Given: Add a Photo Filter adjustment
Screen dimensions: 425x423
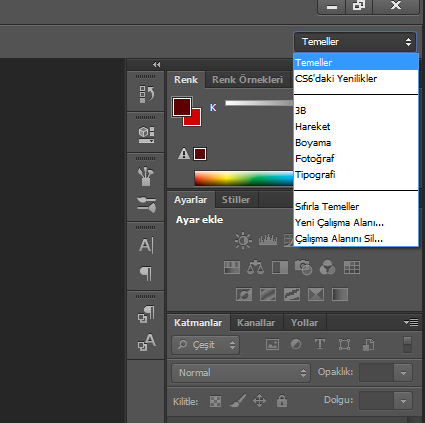Looking at the screenshot, I should pos(303,267).
